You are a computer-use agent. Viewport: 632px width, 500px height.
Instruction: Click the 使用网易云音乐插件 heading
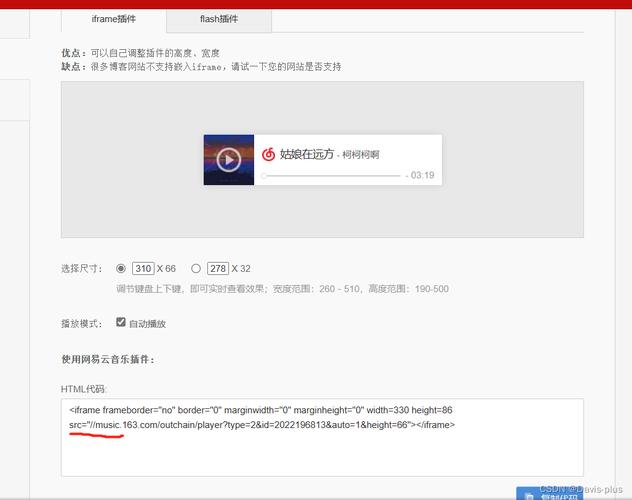(x=108, y=359)
